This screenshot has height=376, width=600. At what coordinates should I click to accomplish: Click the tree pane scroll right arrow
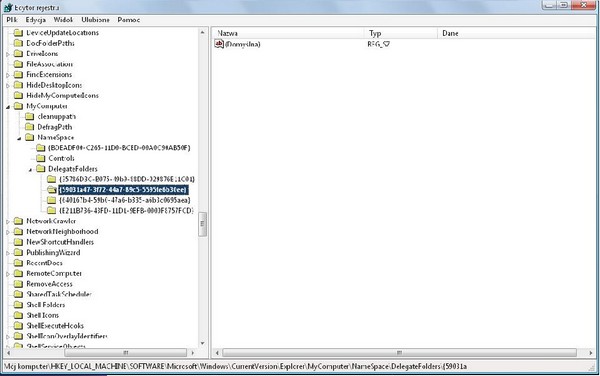[x=192, y=353]
